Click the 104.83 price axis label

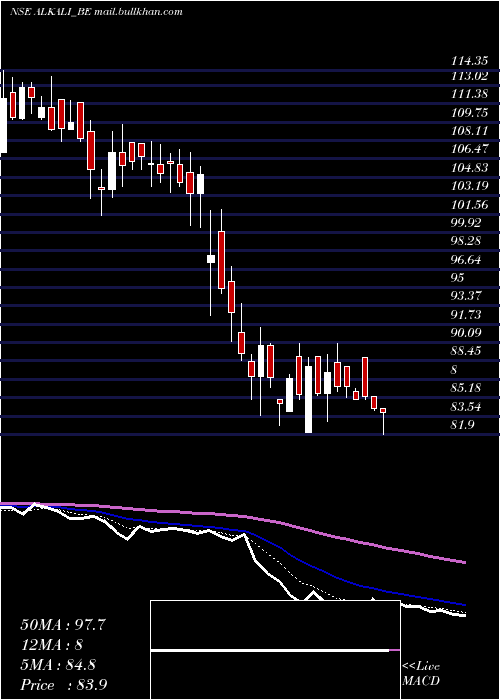click(469, 167)
